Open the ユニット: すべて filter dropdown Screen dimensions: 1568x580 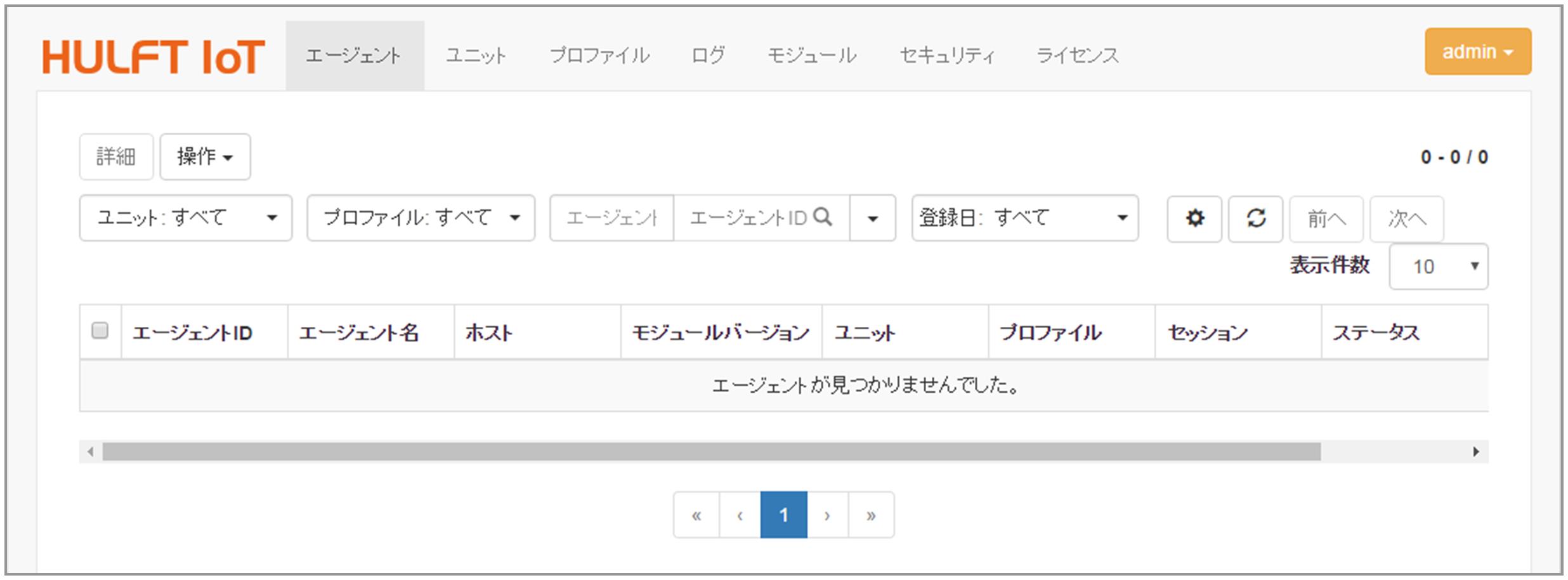(x=186, y=218)
